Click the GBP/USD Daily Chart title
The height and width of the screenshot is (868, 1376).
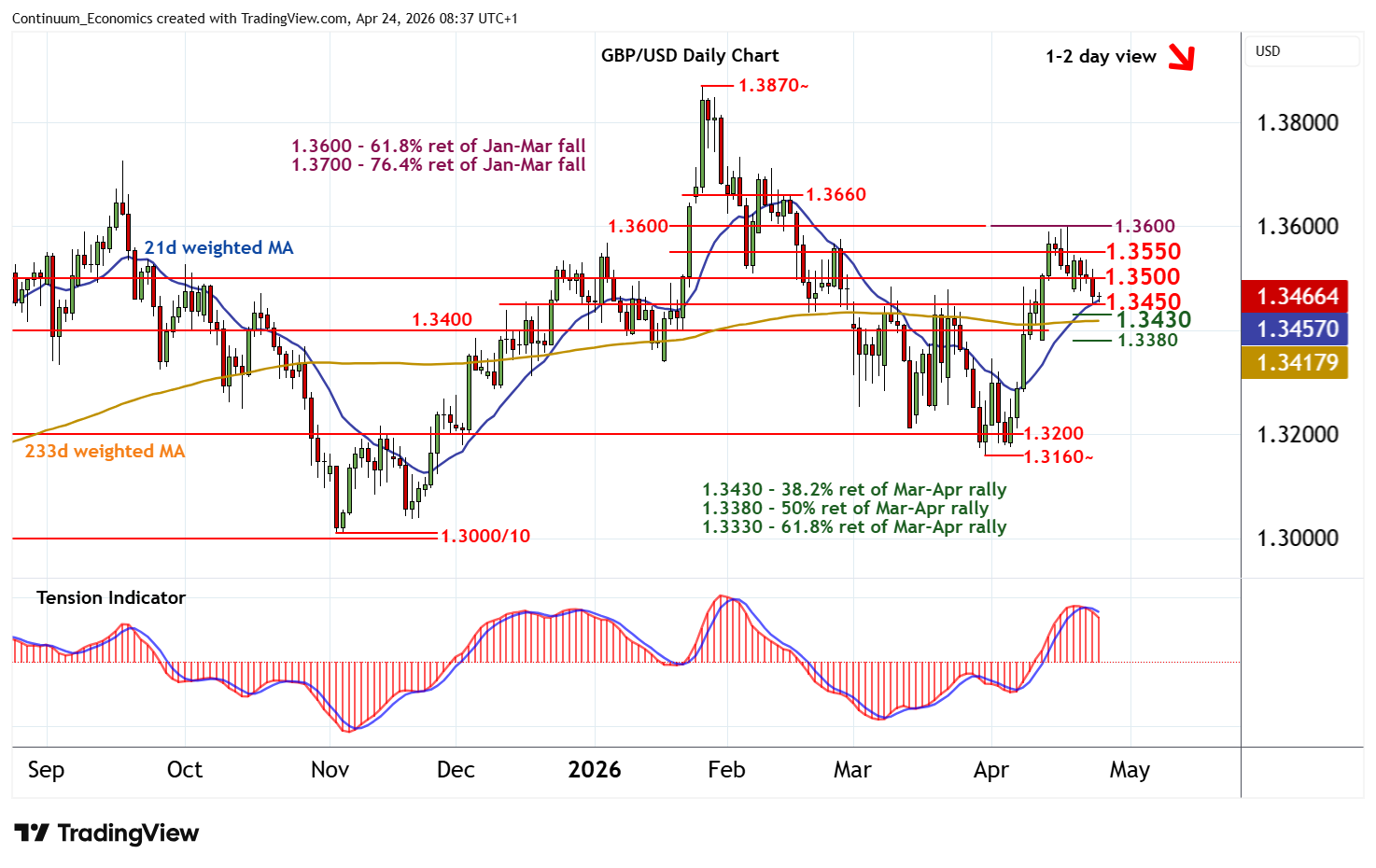coord(689,55)
